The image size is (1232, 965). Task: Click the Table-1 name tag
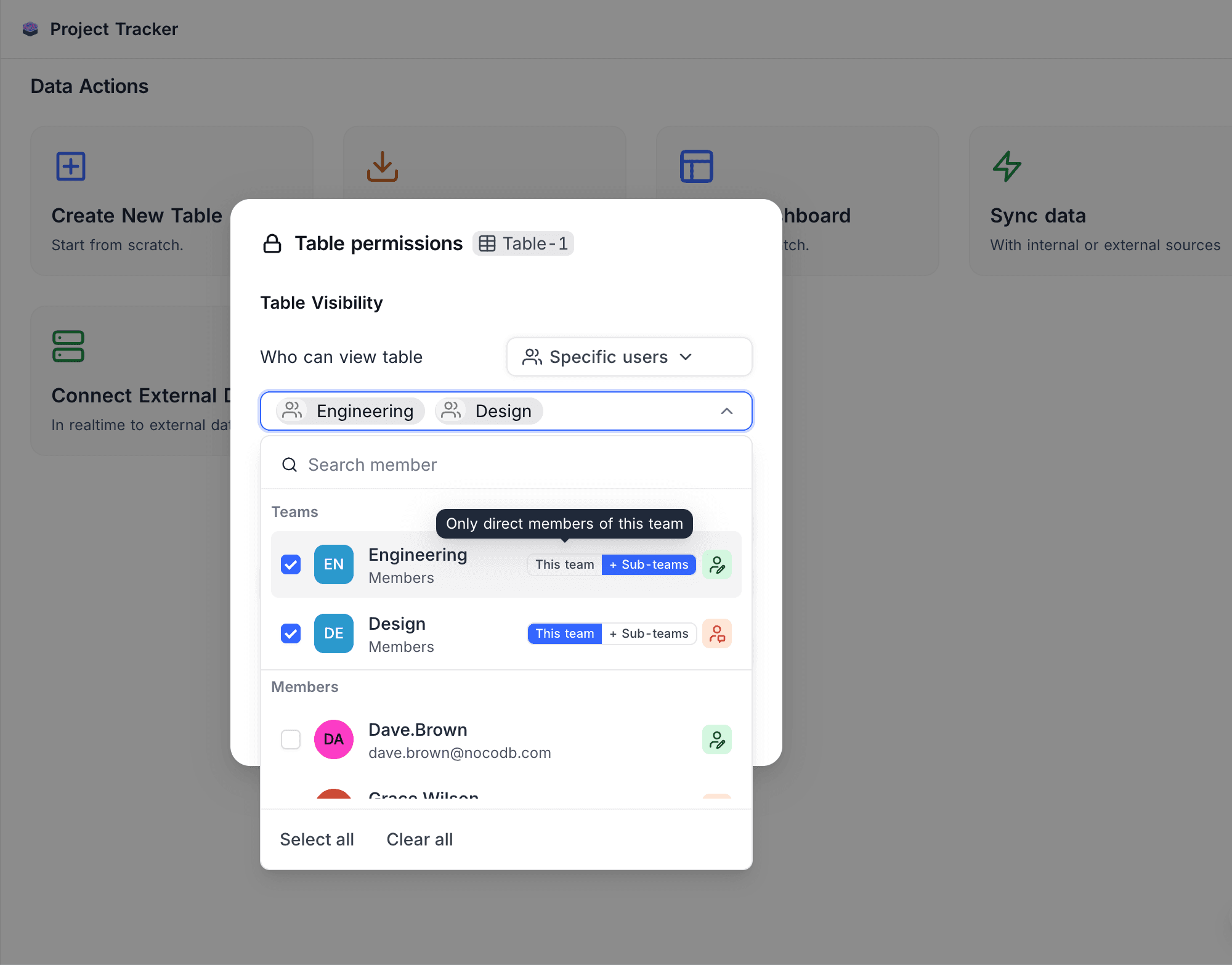[x=523, y=243]
